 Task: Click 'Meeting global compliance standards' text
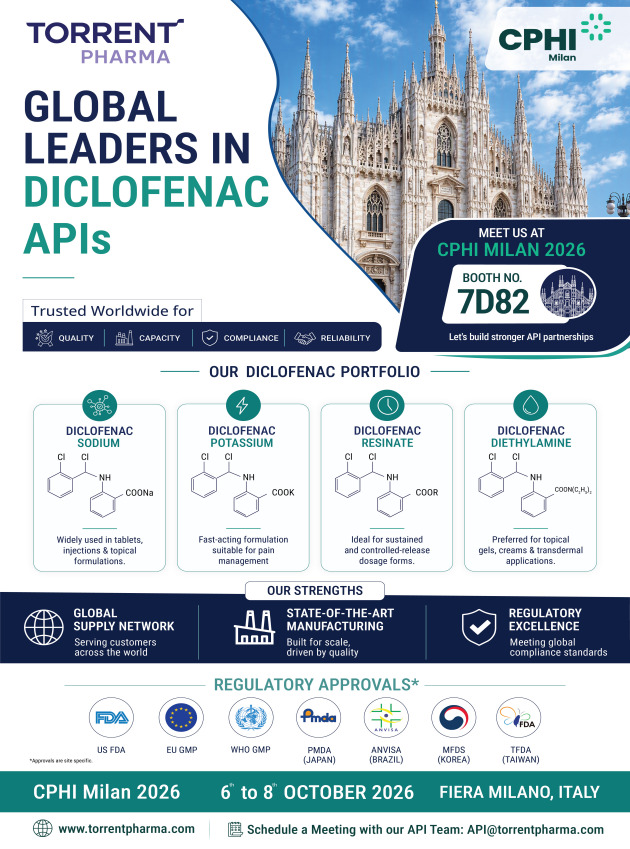pos(558,647)
